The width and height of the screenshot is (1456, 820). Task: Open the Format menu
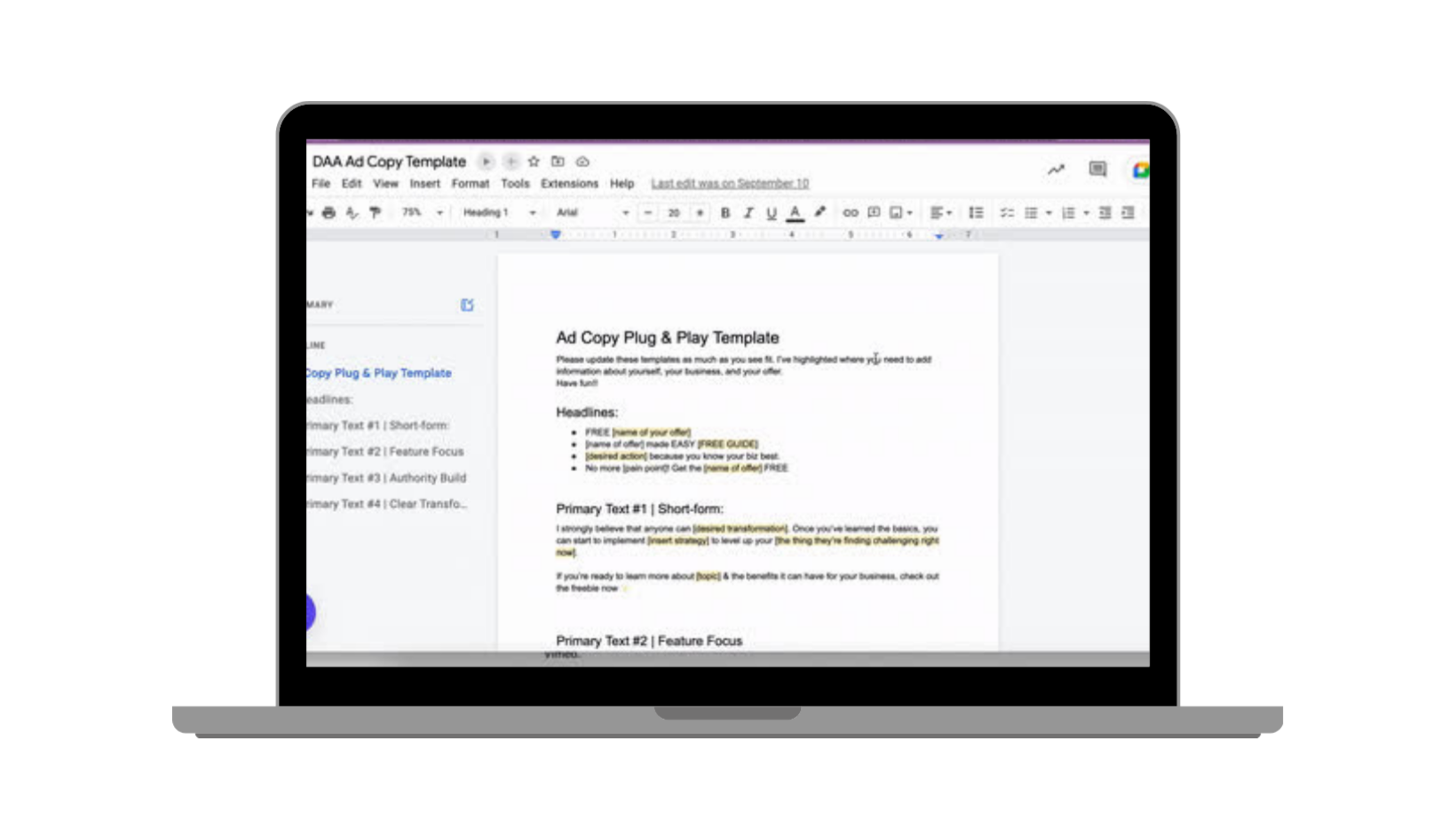pyautogui.click(x=471, y=184)
